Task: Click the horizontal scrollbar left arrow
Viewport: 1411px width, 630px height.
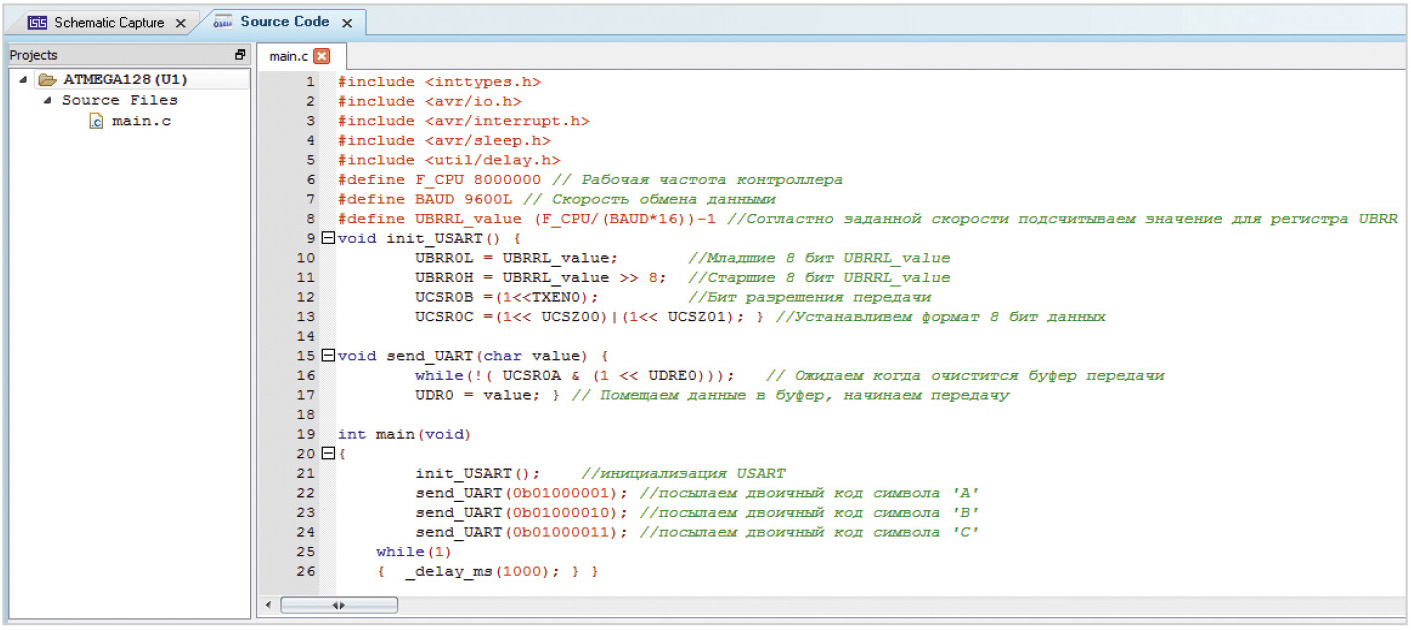Action: pos(268,605)
